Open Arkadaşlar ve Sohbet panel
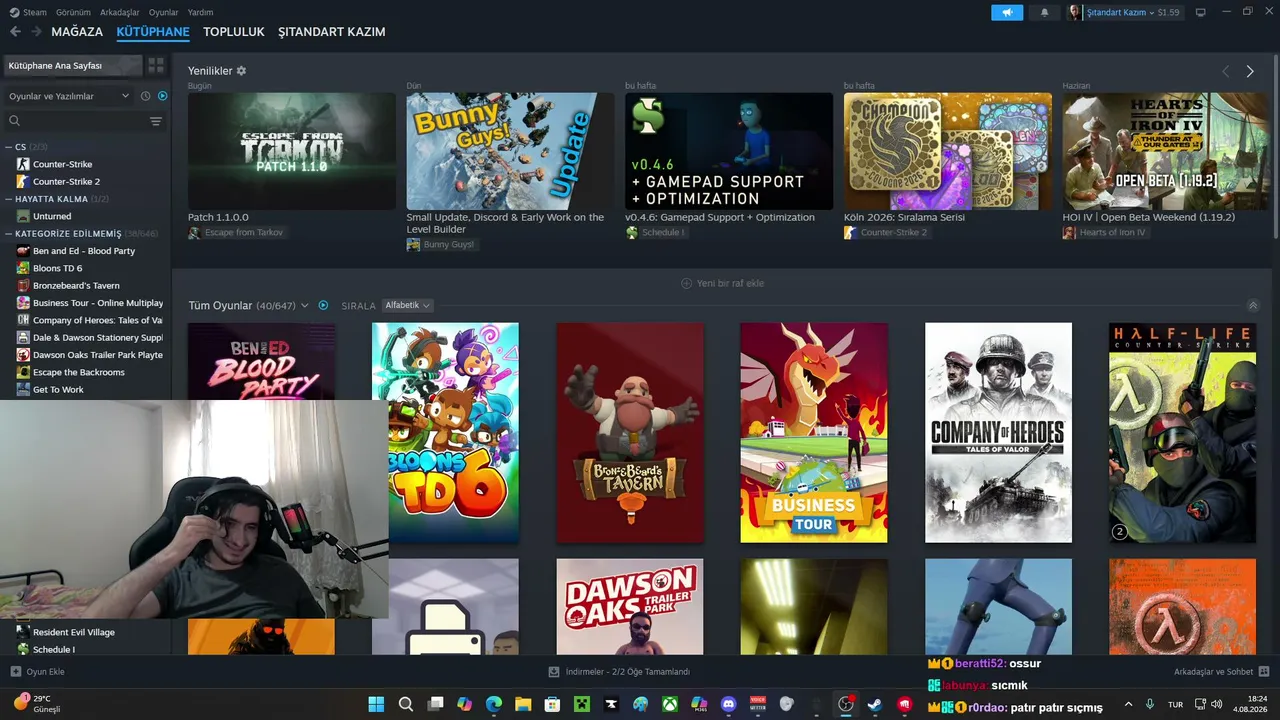Viewport: 1280px width, 720px height. tap(1222, 672)
